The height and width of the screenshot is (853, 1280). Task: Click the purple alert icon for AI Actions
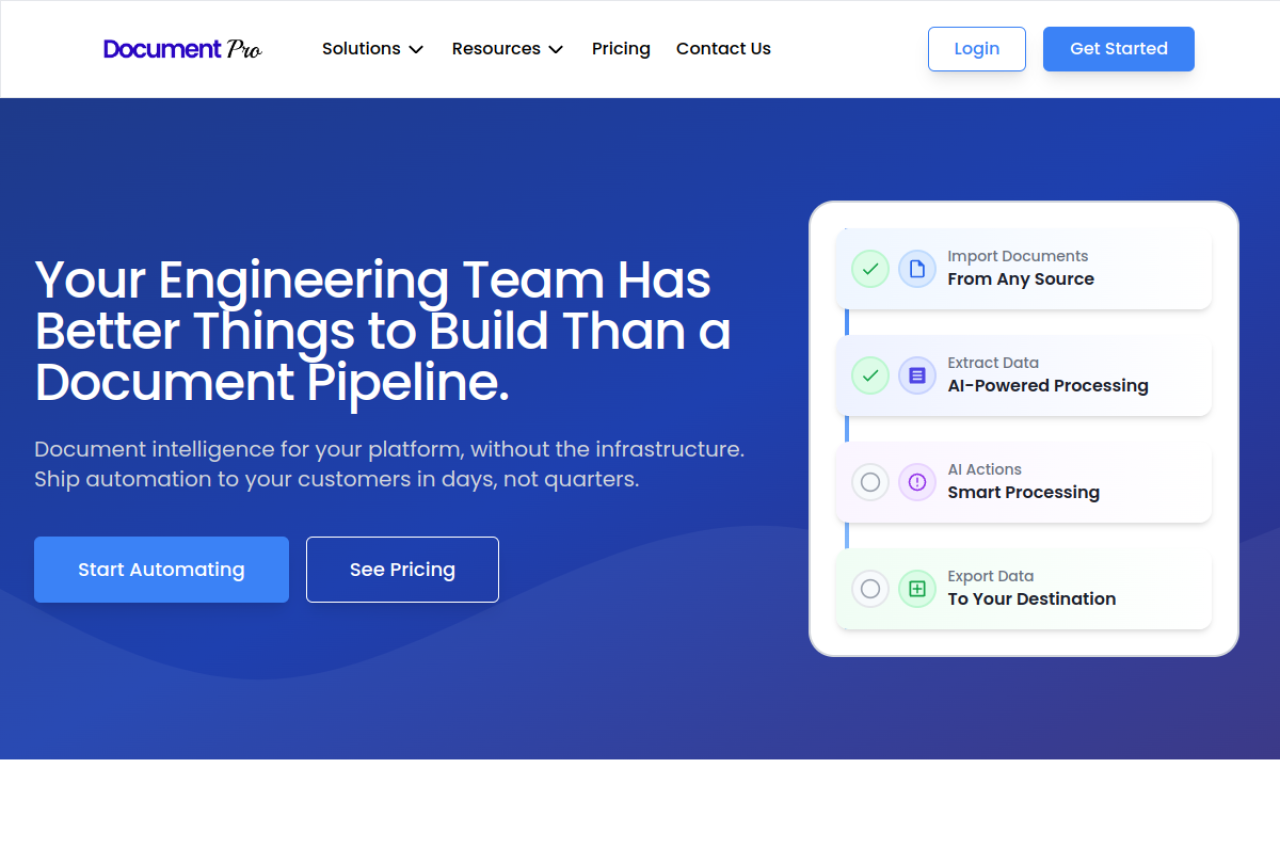917,483
